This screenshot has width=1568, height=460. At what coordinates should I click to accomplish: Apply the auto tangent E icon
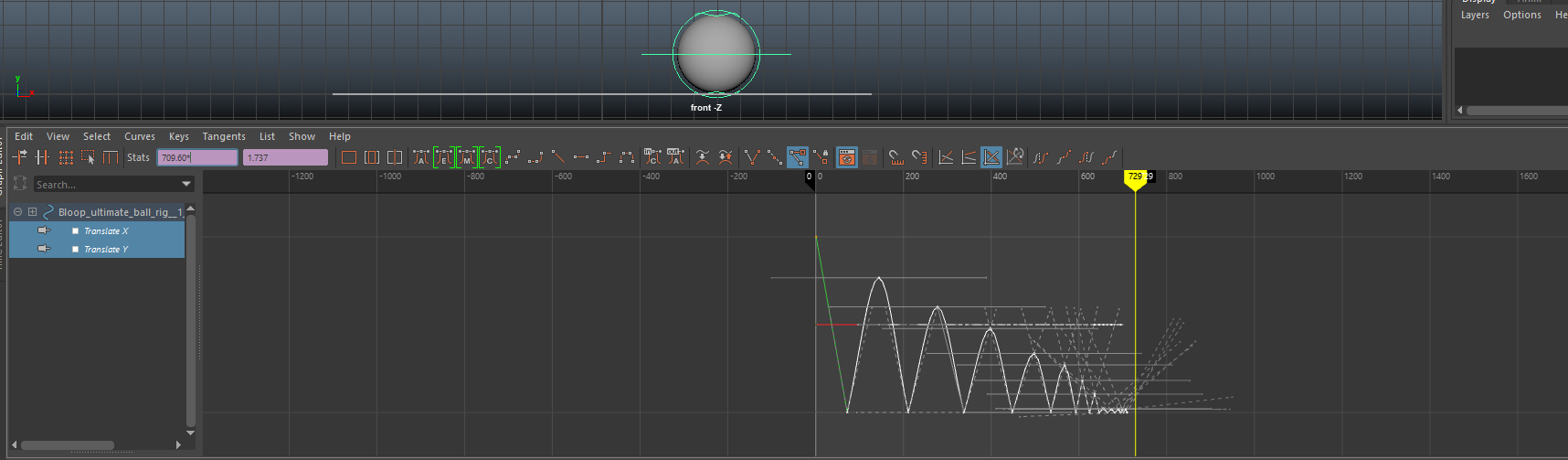click(x=443, y=157)
